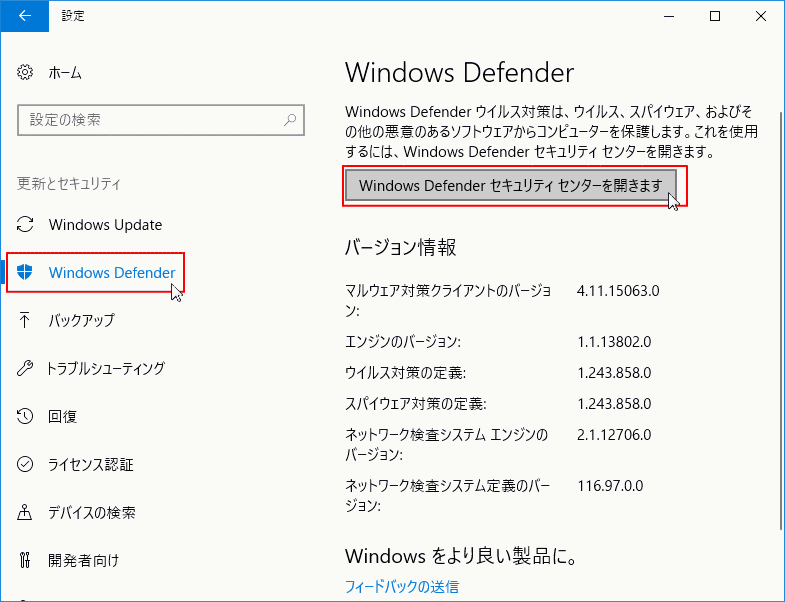Click フィードバックの送信 link
The image size is (785, 602).
click(x=402, y=586)
